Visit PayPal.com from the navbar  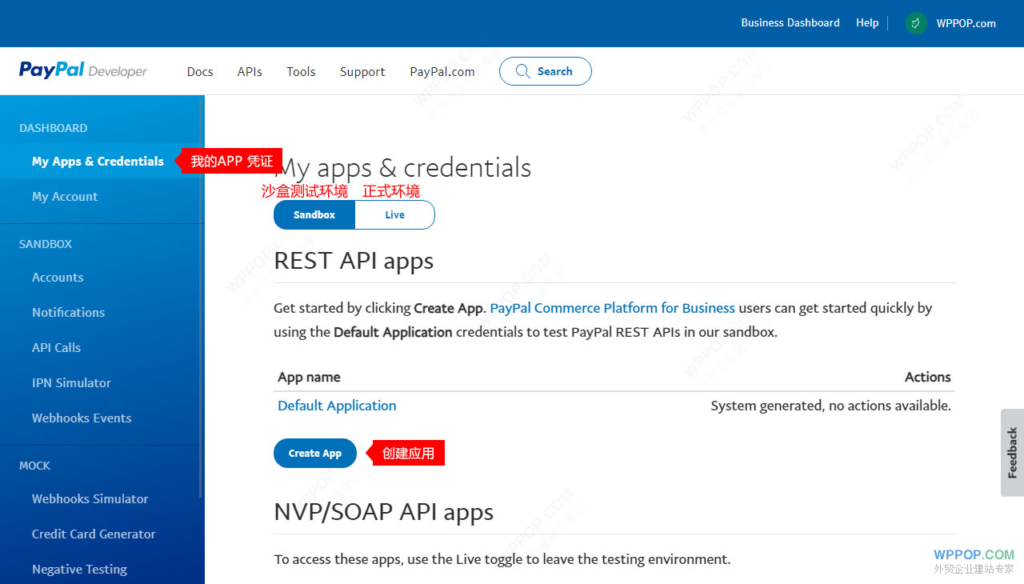[x=442, y=72]
